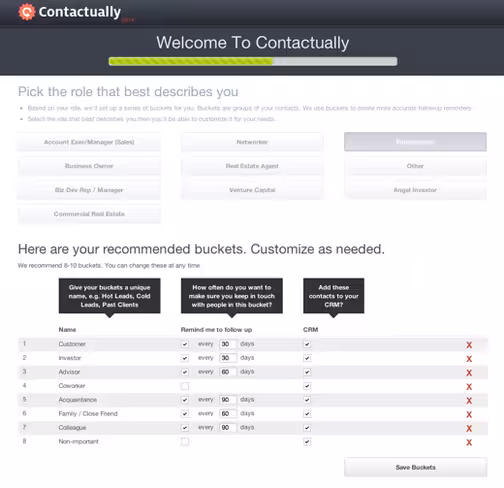Remove the Family / Close Friend bucket
Image resolution: width=504 pixels, height=488 pixels.
469,414
